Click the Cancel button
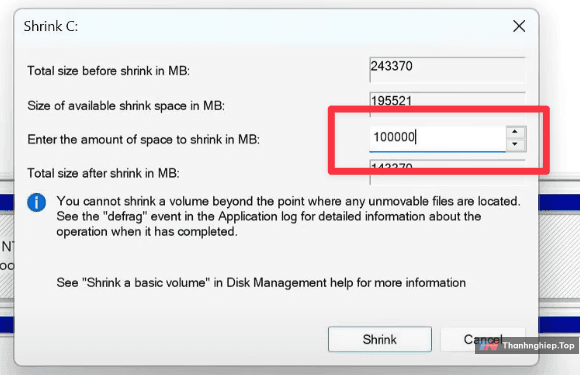 click(x=483, y=339)
